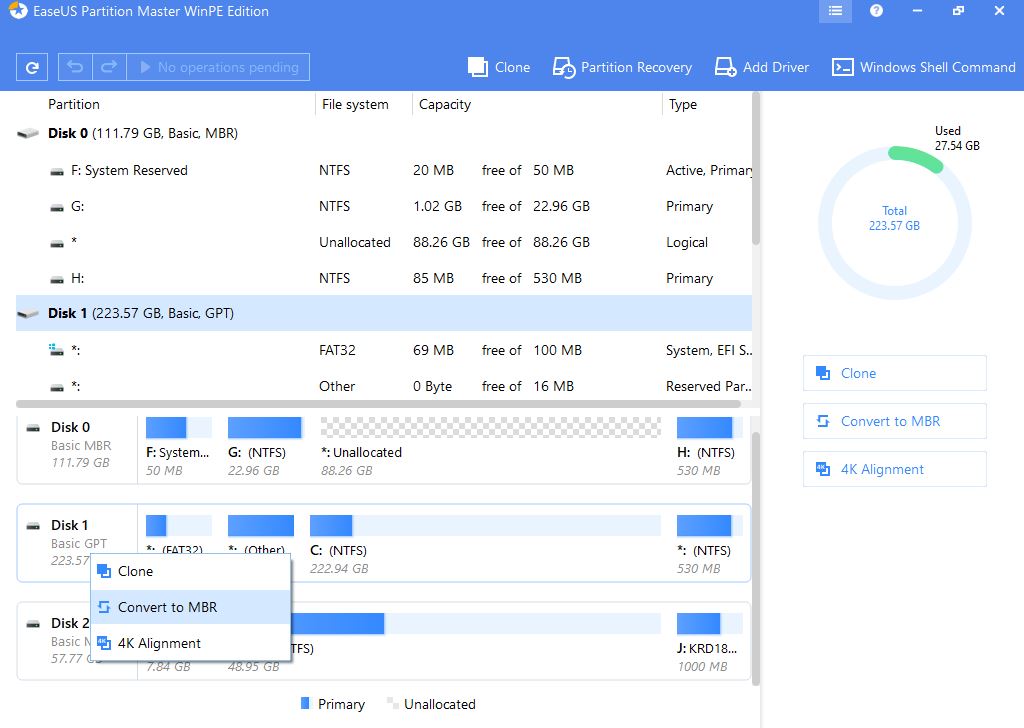
Task: Open Partition Recovery from toolbar
Action: 622,67
